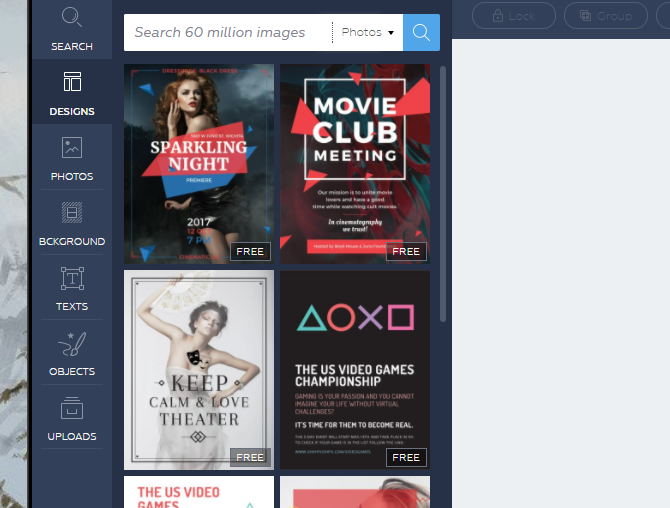Choose the Sparkling Night template
Screen dimensions: 670x508
click(x=199, y=164)
